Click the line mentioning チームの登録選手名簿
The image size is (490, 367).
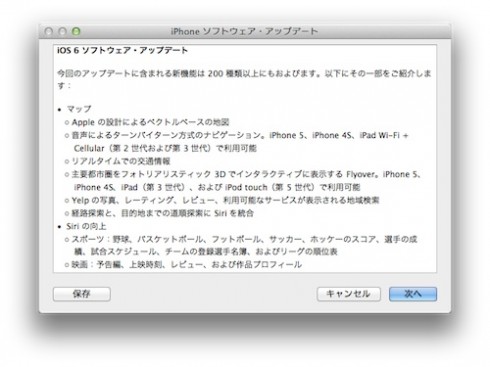[206, 252]
